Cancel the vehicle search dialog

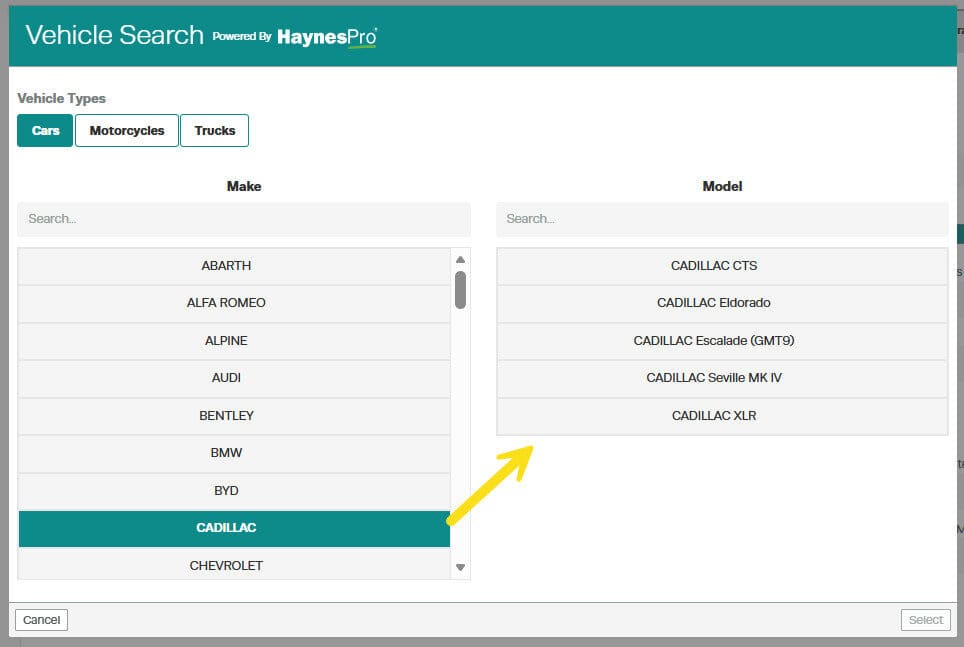coord(41,620)
